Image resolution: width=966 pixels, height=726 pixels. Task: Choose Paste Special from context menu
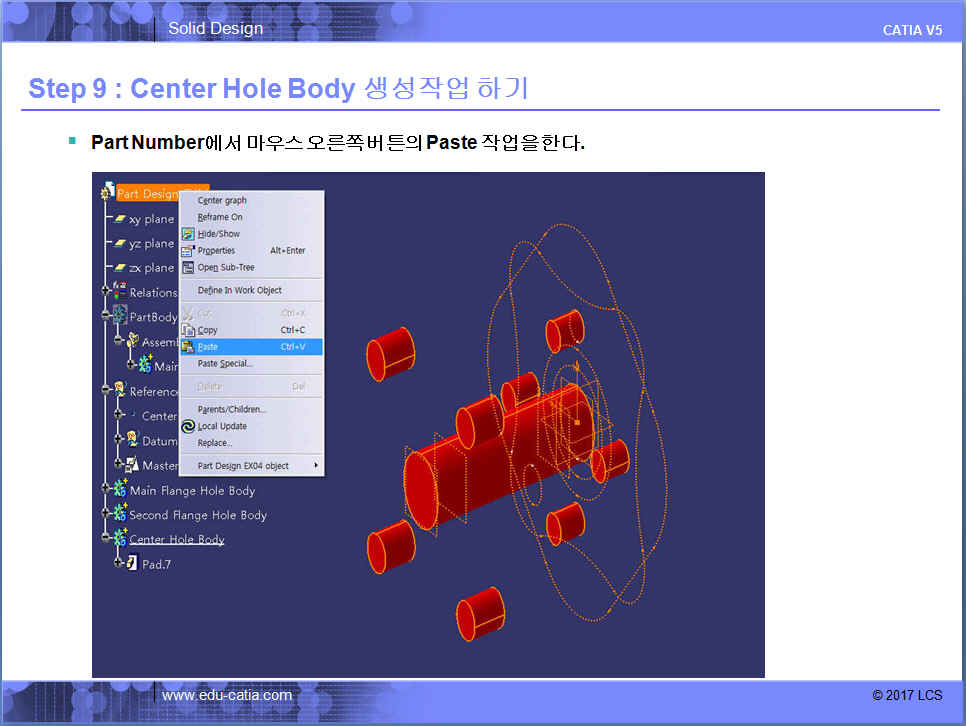225,364
